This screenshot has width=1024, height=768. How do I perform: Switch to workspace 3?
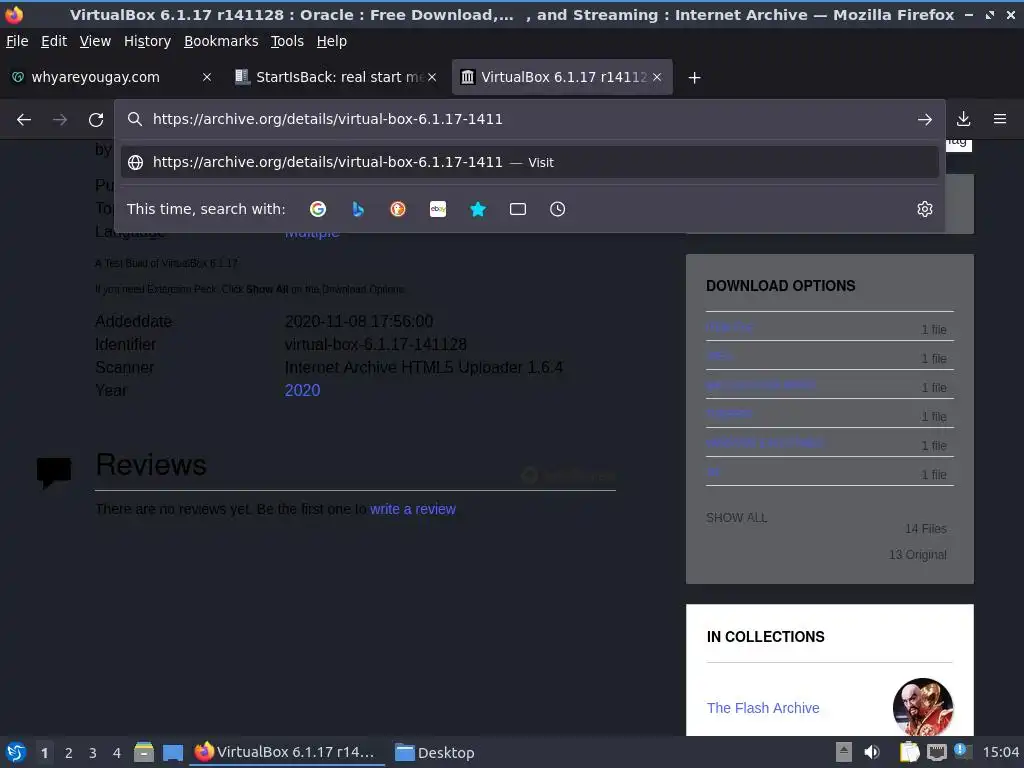pos(93,752)
